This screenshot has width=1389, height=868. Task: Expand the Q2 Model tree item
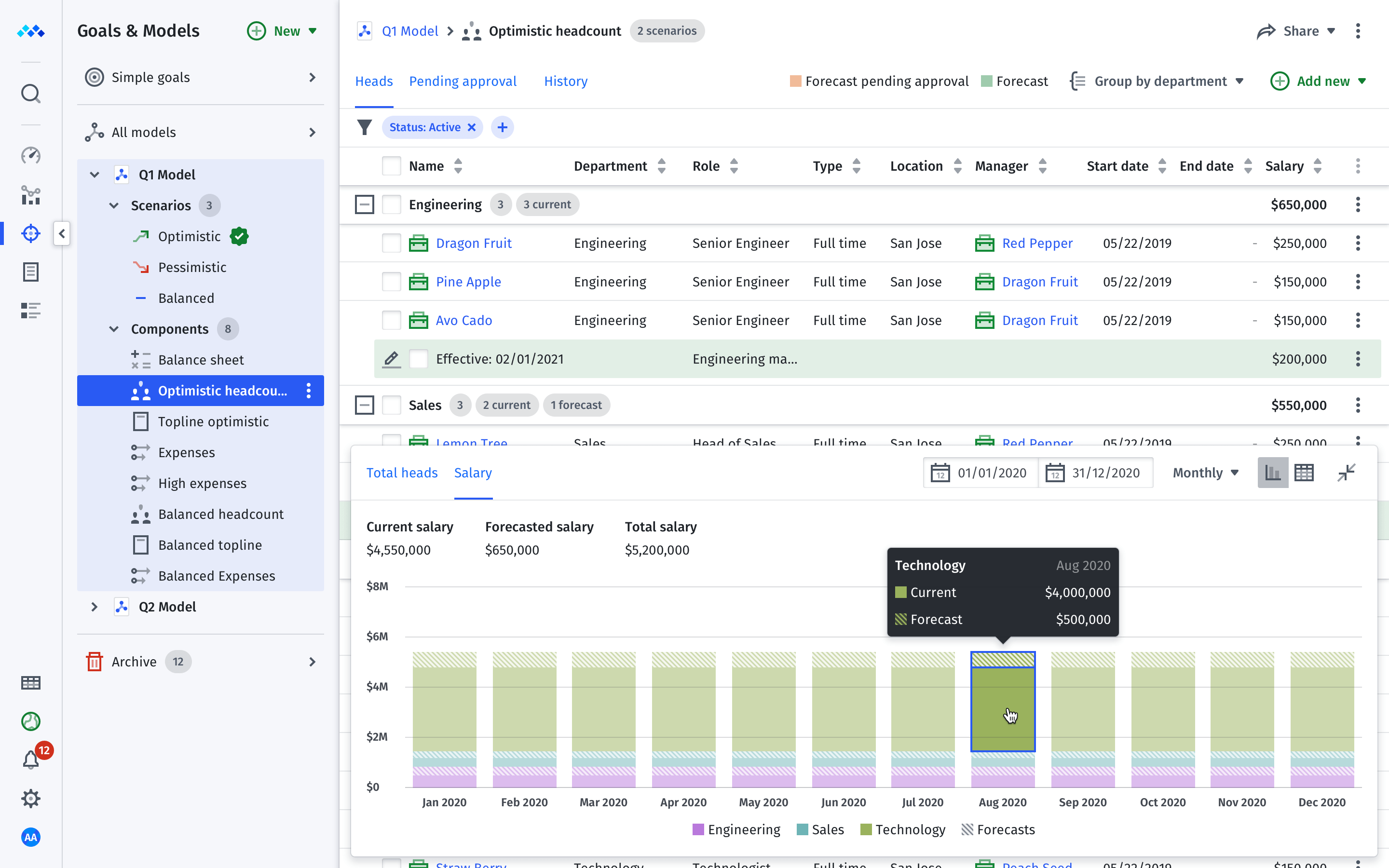click(x=95, y=606)
